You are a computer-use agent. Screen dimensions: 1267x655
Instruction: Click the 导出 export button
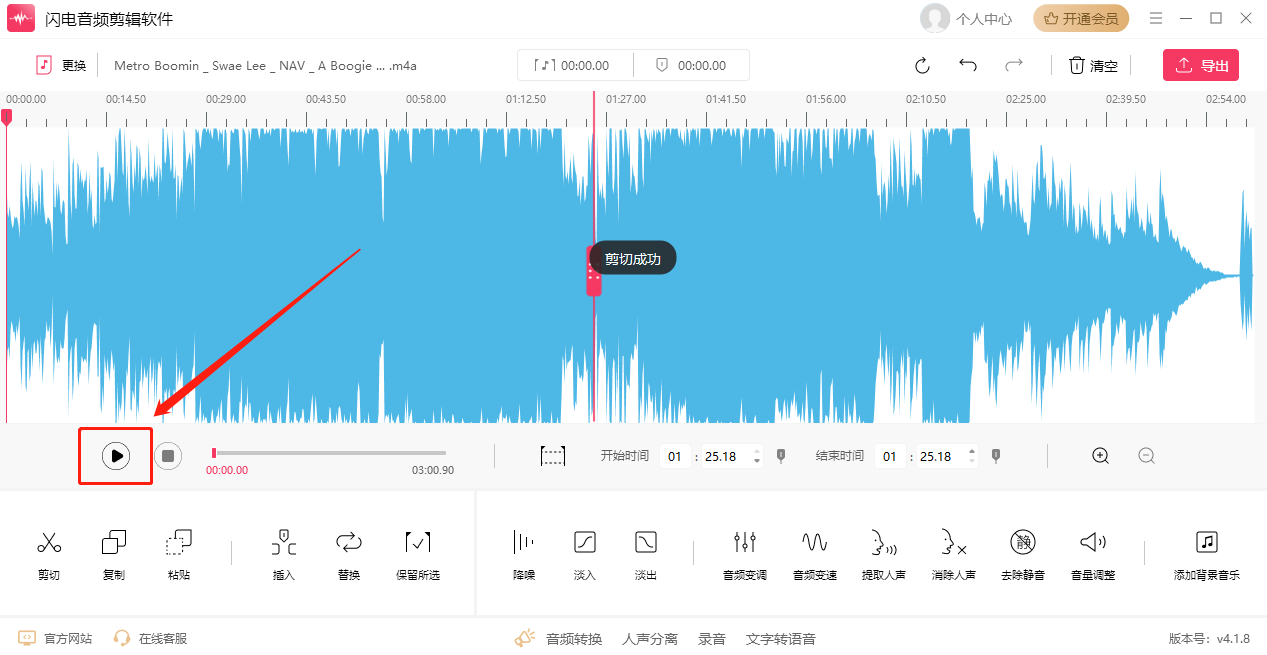(x=1201, y=66)
